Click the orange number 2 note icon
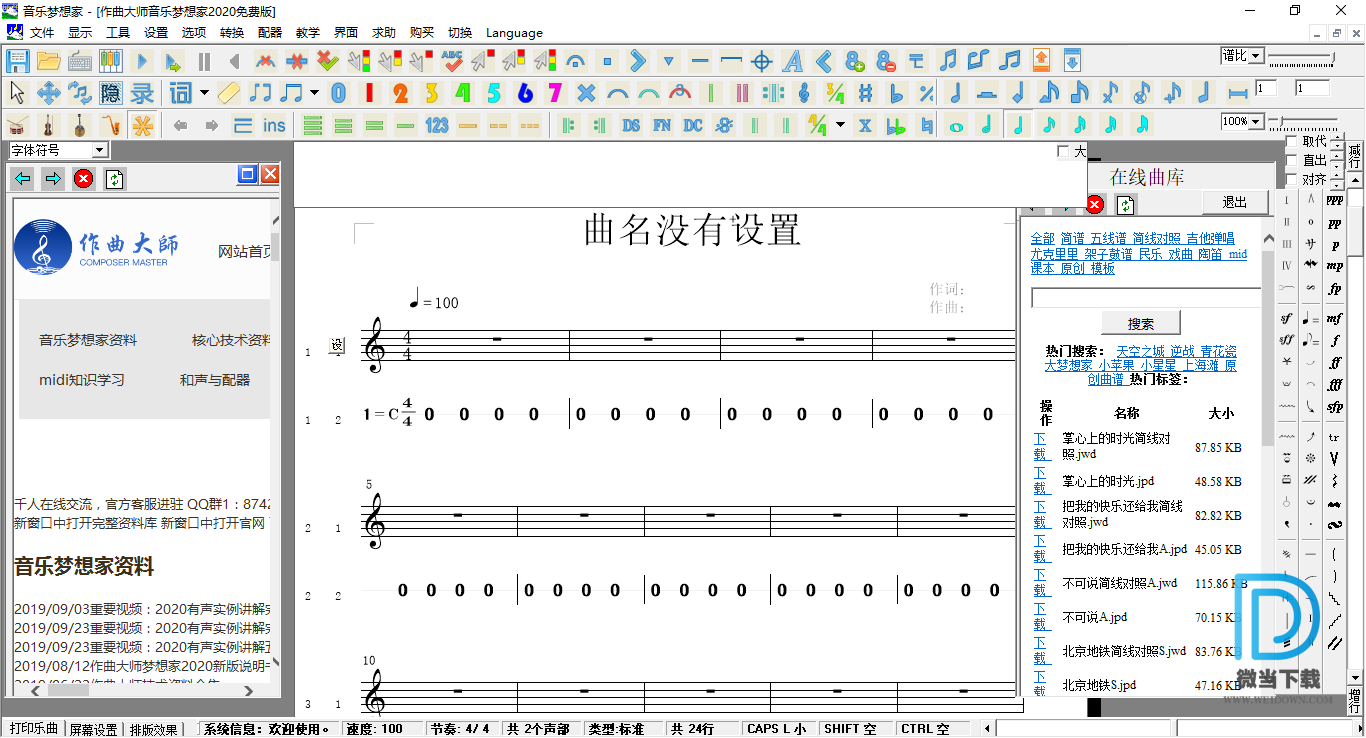The image size is (1366, 738). tap(401, 93)
